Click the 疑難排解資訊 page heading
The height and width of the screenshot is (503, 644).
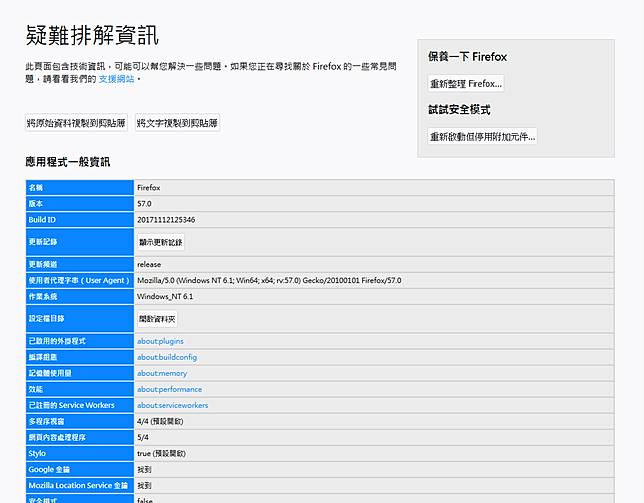[92, 35]
